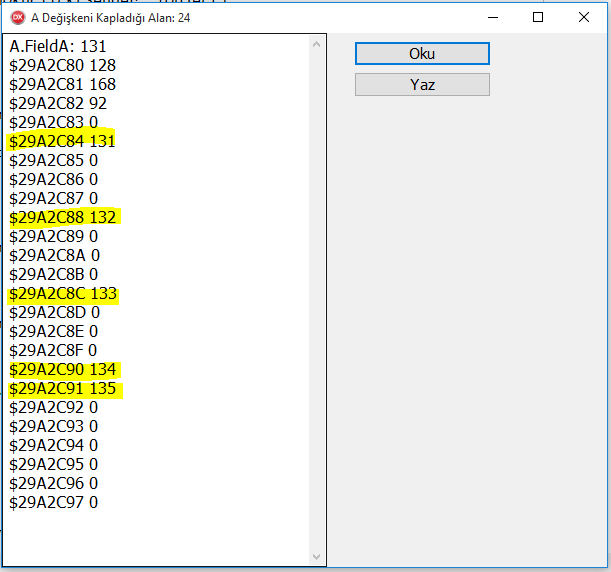Click the $29A2C81 168 line

pos(62,84)
